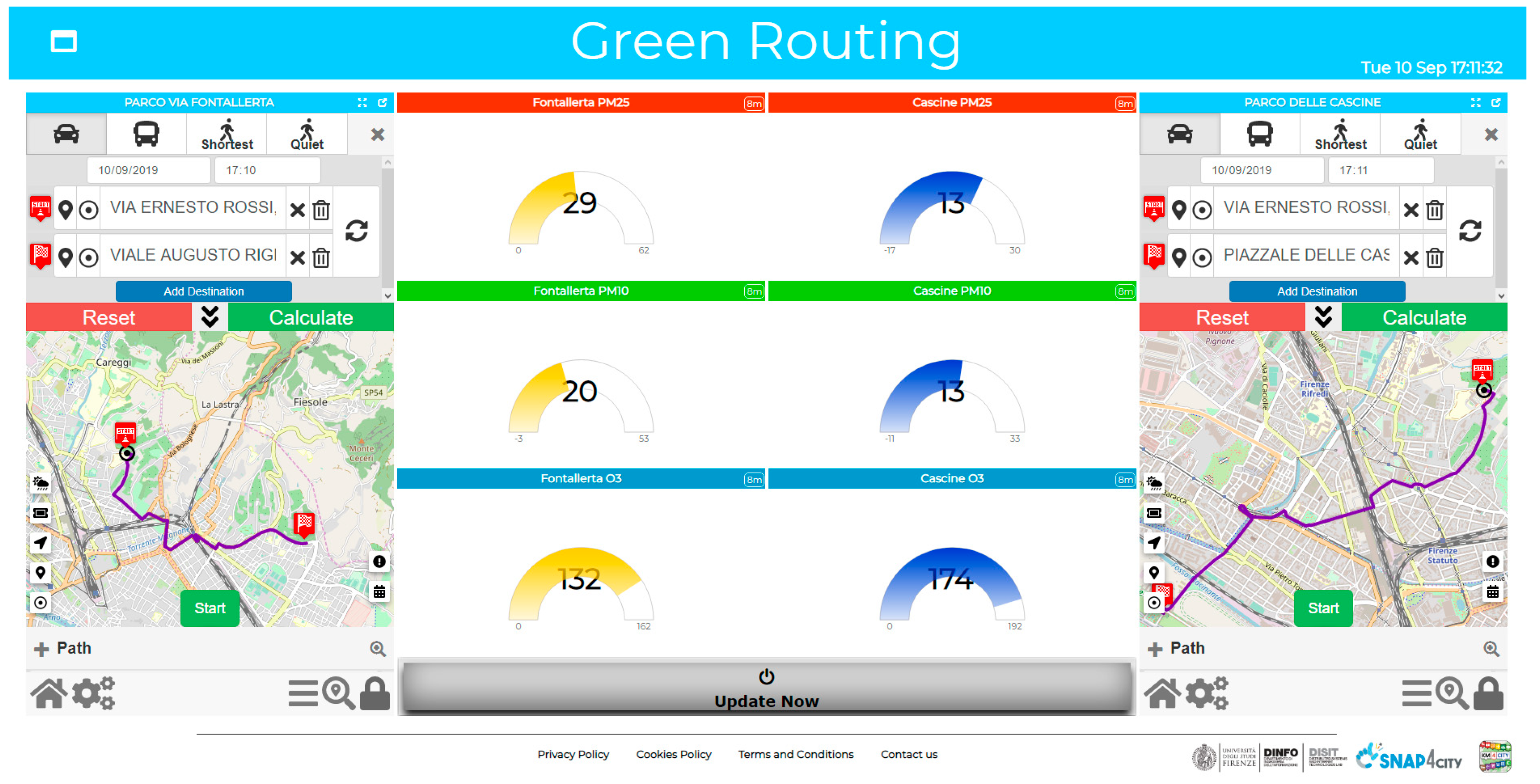This screenshot has height=784, width=1540.
Task: Select car mode in Fontallerta panel
Action: pos(66,134)
